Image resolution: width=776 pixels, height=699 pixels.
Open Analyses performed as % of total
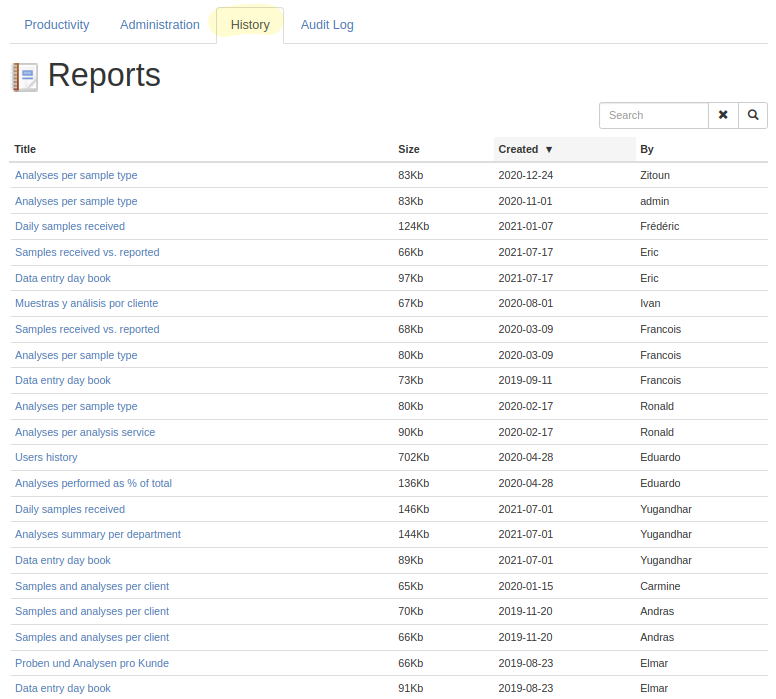[93, 483]
